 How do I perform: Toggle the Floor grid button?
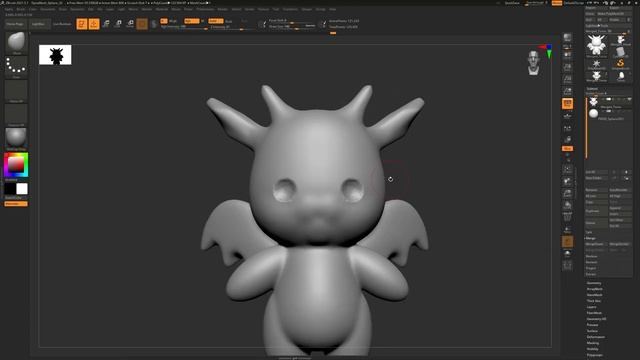pos(567,116)
